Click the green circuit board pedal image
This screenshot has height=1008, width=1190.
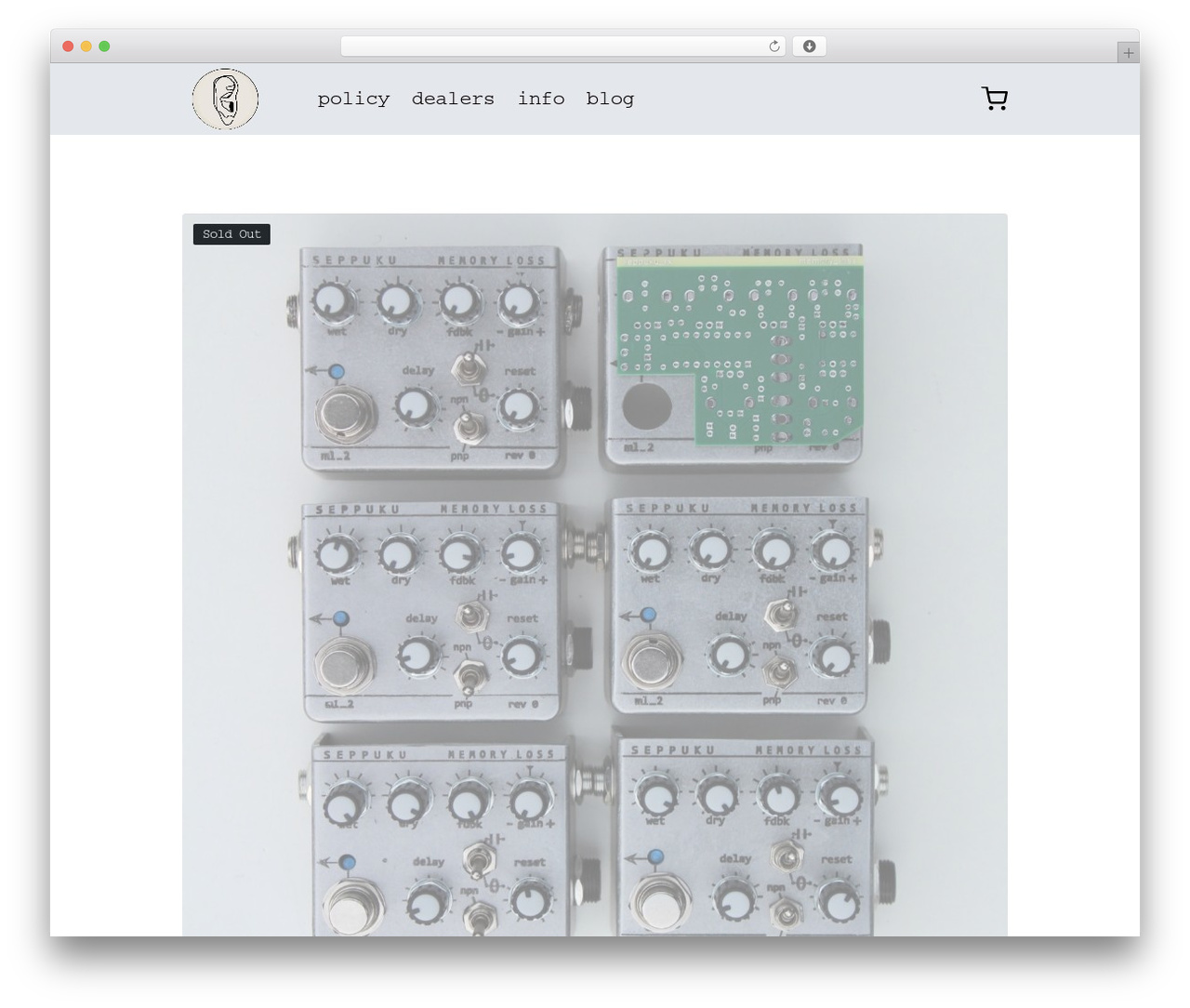[x=734, y=358]
